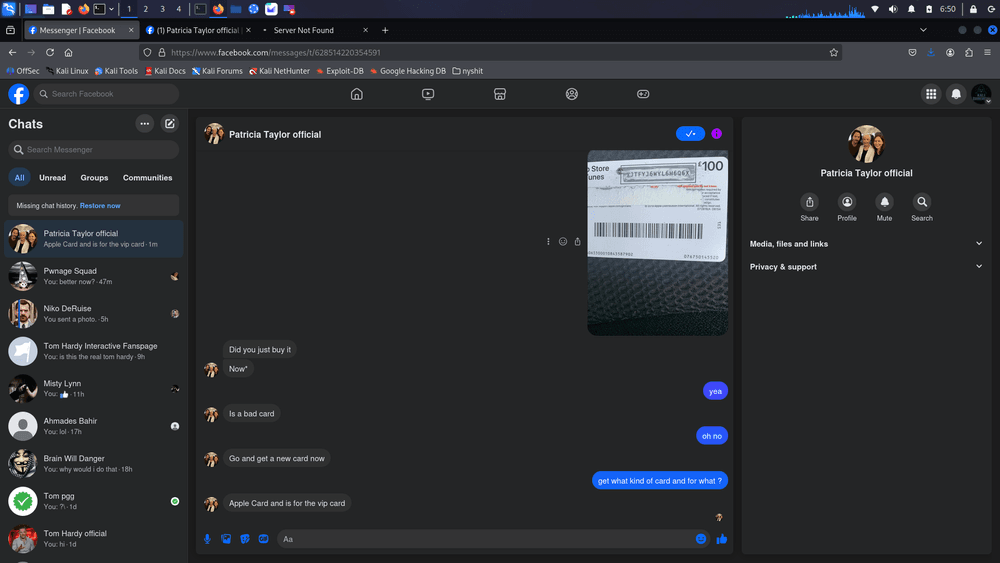This screenshot has width=1000, height=563.
Task: Bookmark this page star icon
Action: coord(834,52)
